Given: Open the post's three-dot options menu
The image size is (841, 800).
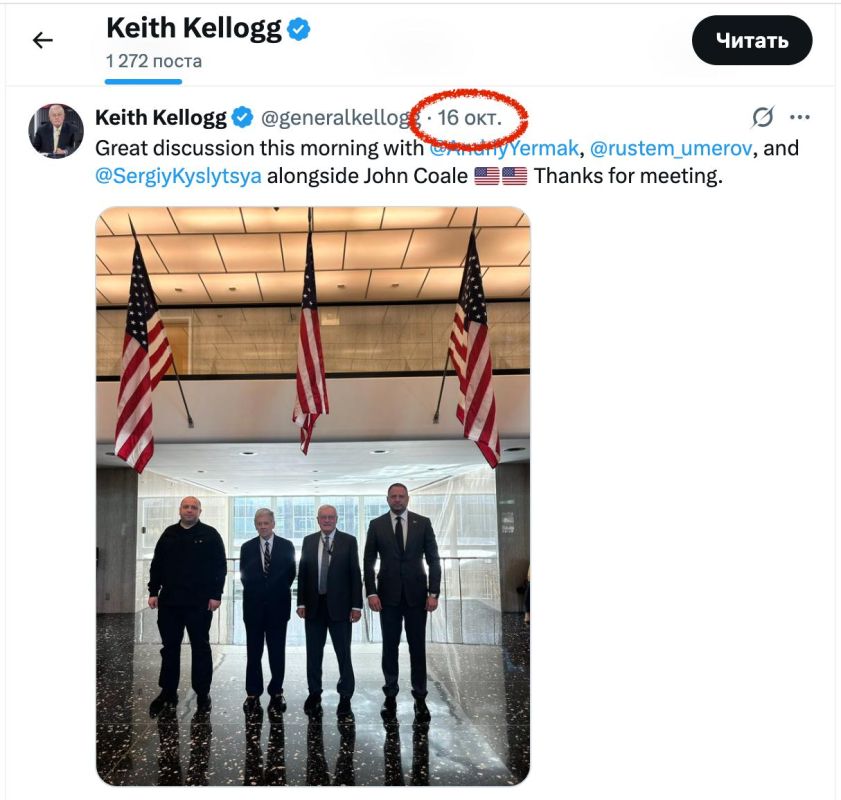Looking at the screenshot, I should click(801, 117).
